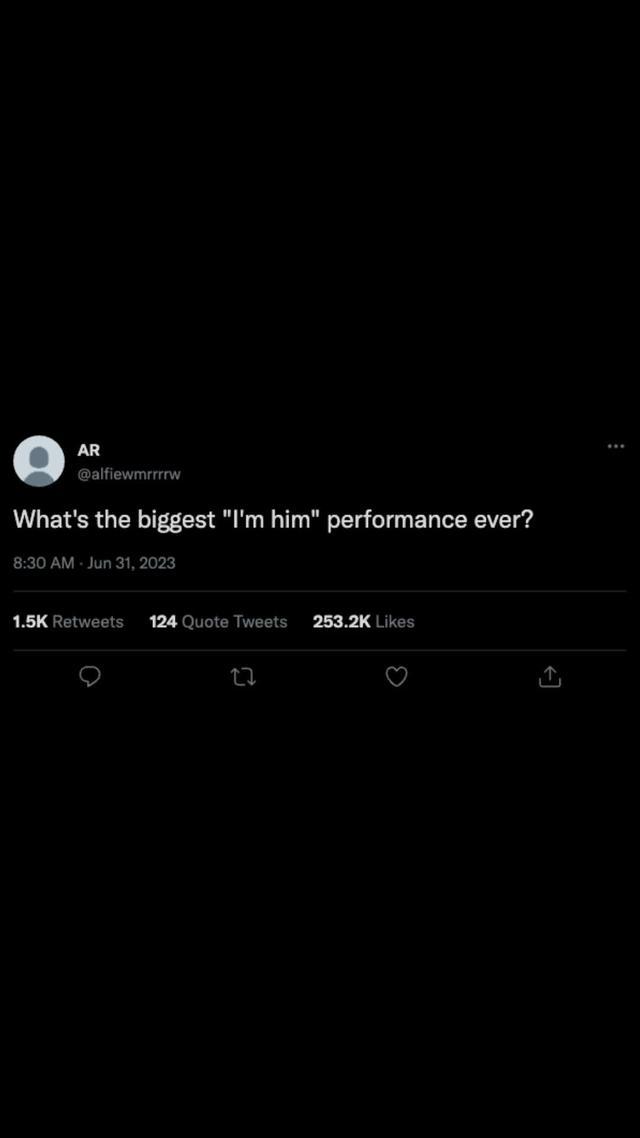Click the 253.2K count number

point(341,621)
